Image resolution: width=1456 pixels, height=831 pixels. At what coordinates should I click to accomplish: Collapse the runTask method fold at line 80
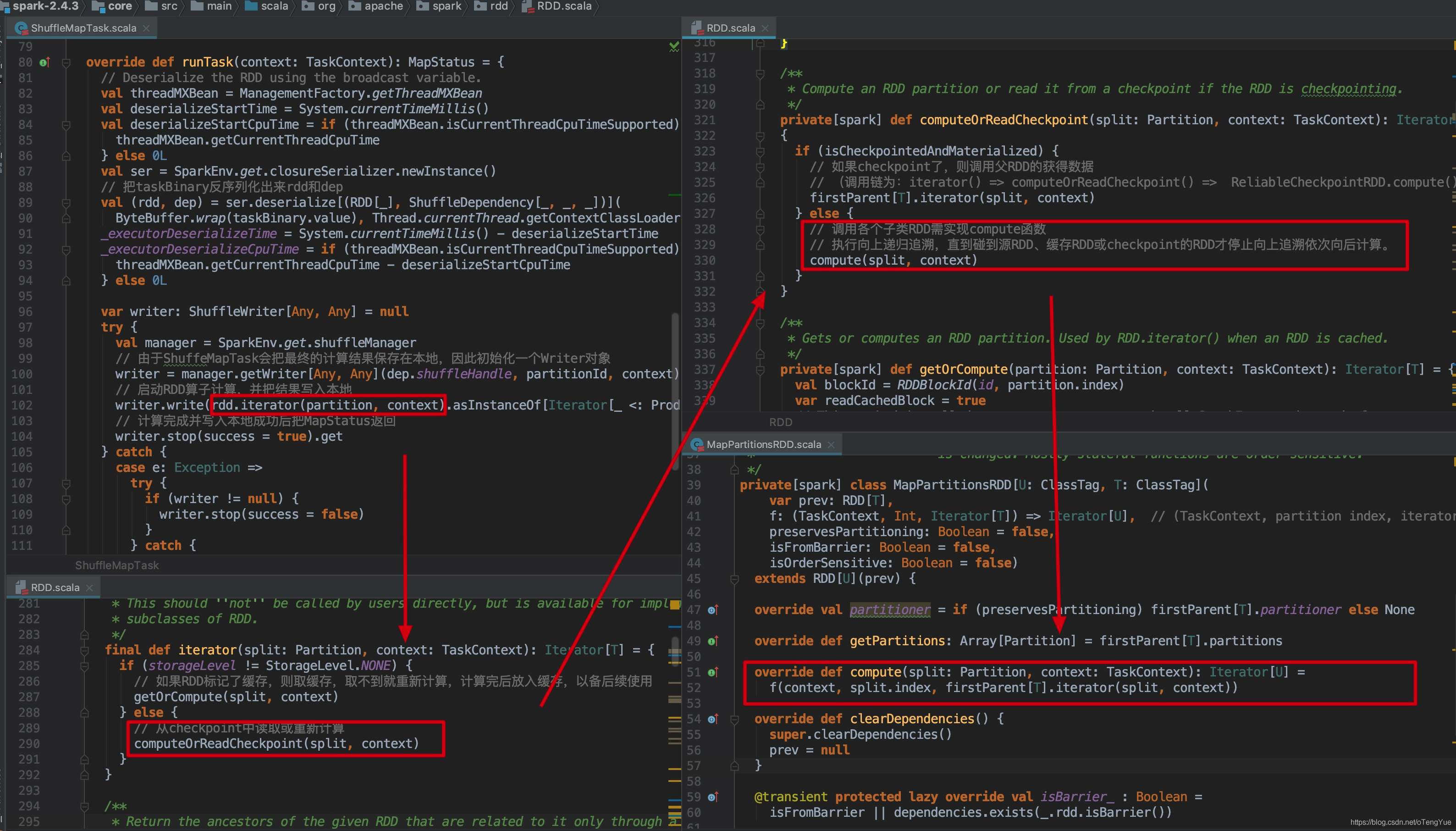(x=66, y=62)
